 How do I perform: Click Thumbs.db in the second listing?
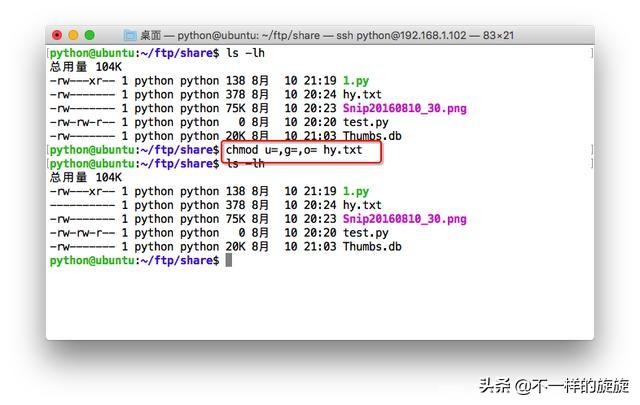pos(372,247)
